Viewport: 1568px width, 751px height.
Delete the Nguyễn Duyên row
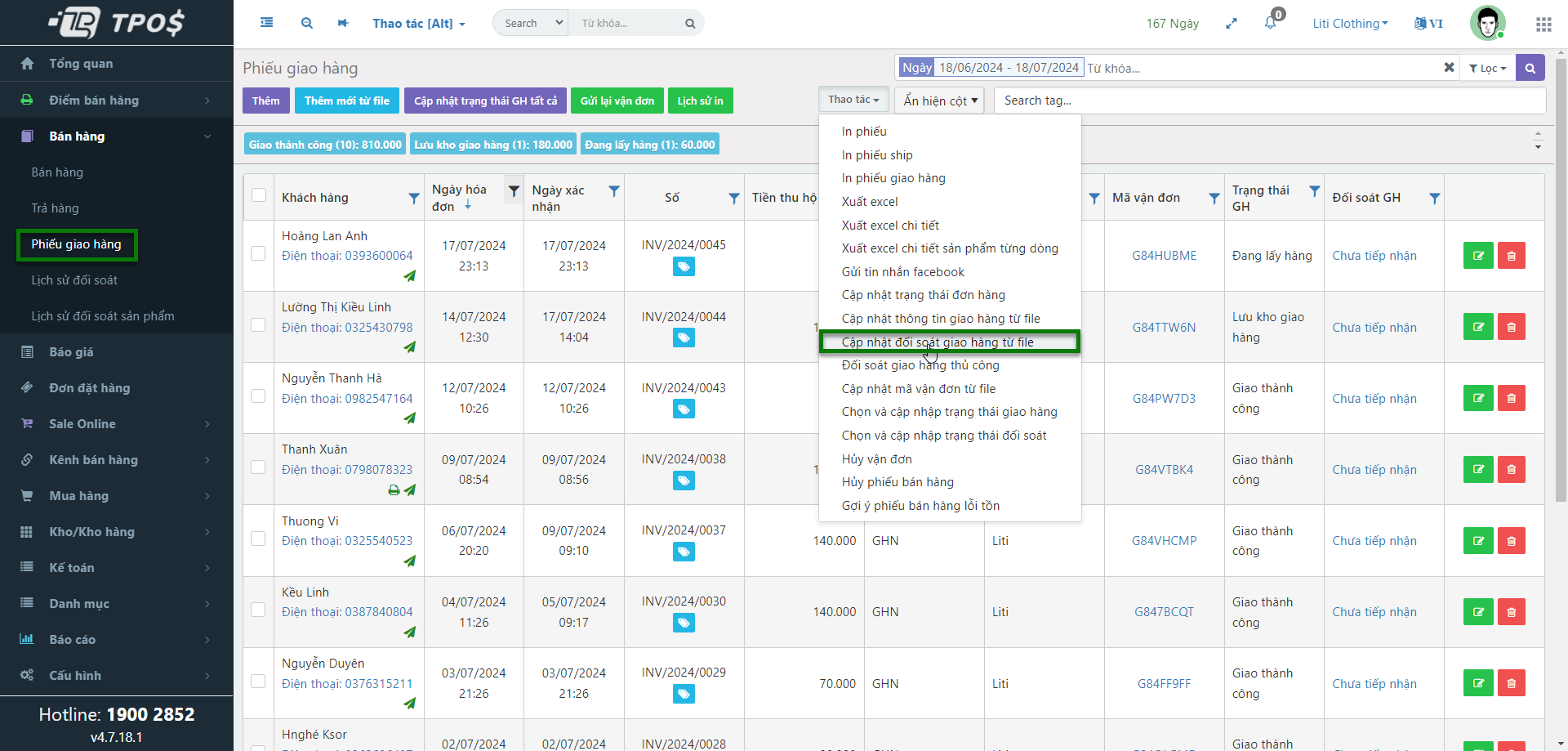(1512, 682)
